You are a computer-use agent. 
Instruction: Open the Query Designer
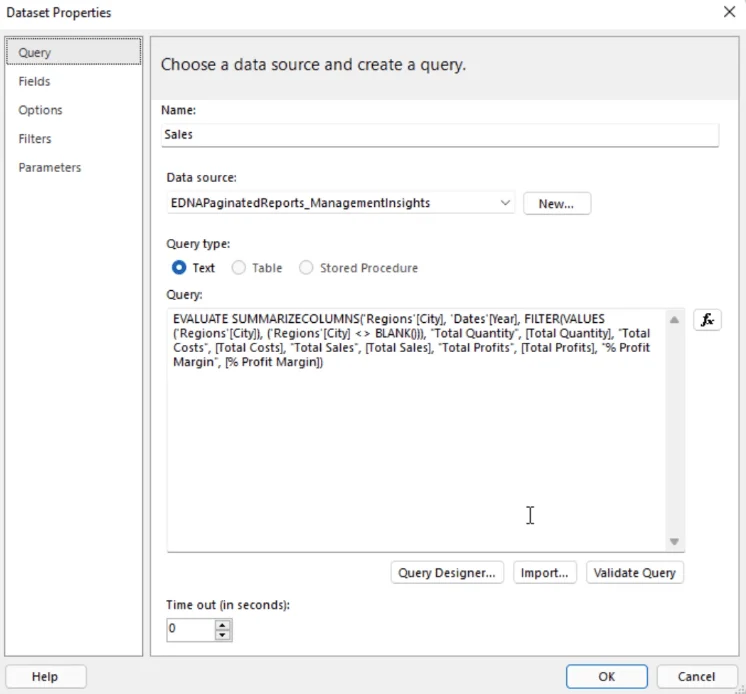[x=447, y=573]
